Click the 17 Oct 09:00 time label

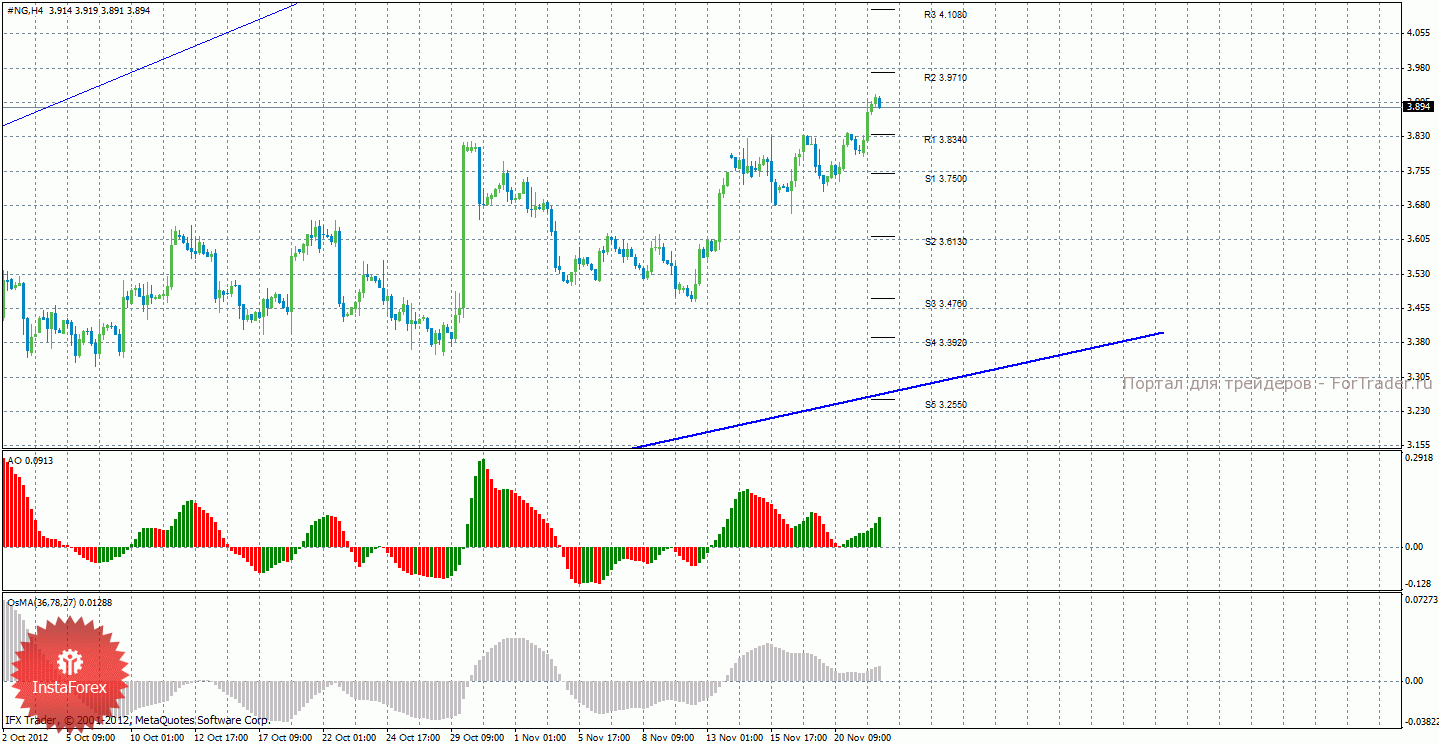coord(285,738)
